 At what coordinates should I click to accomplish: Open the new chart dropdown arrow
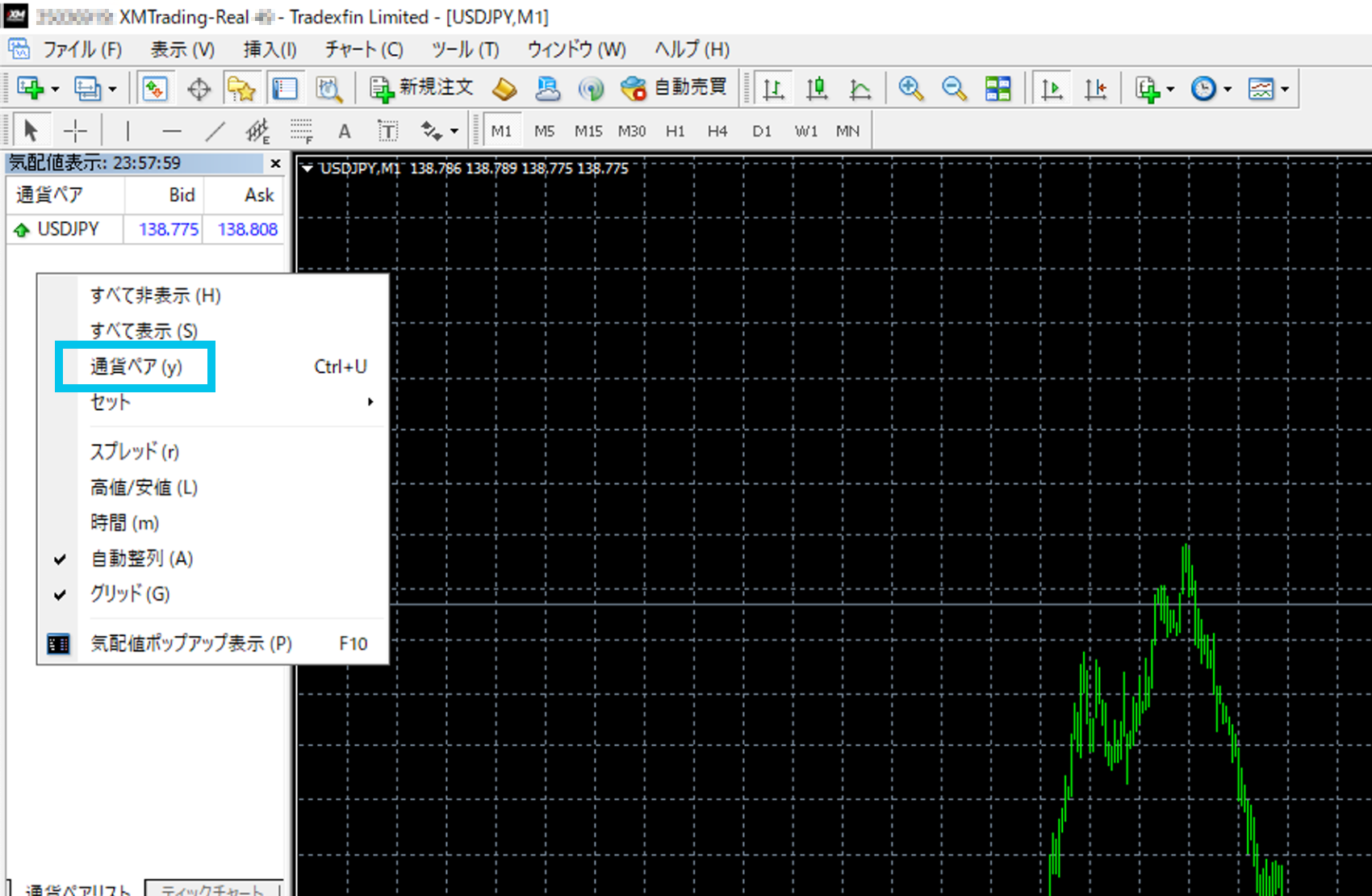tap(55, 89)
